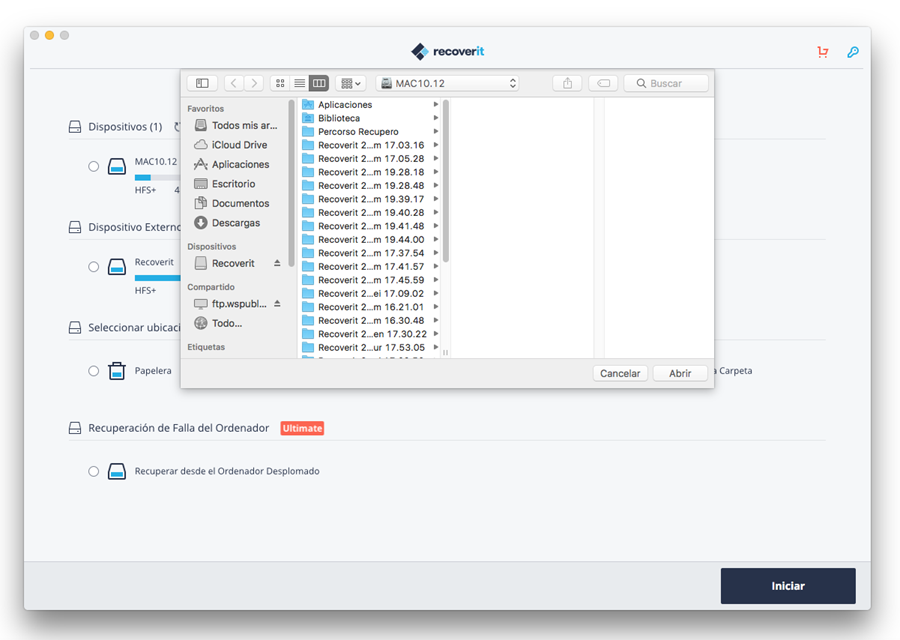This screenshot has width=900, height=640.
Task: Click the MAC10.12 drive icon
Action: (x=117, y=166)
